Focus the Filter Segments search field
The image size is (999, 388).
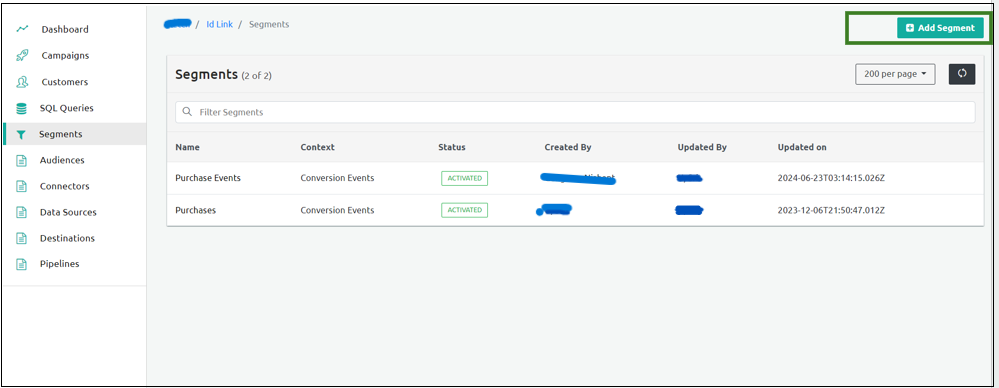pos(575,112)
